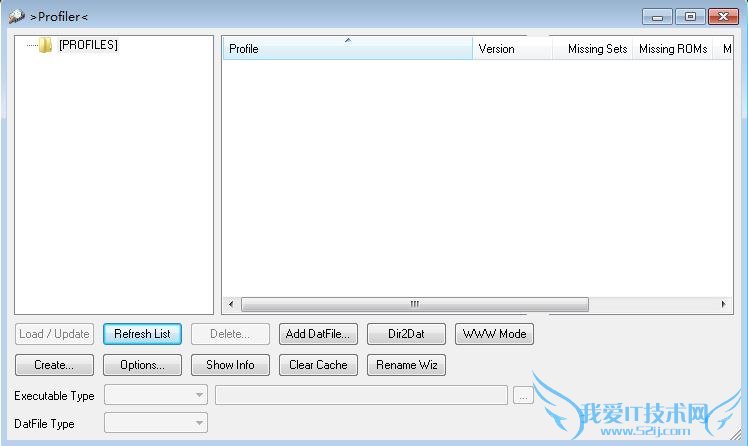Click the Create... button
The image size is (748, 446).
pos(54,365)
